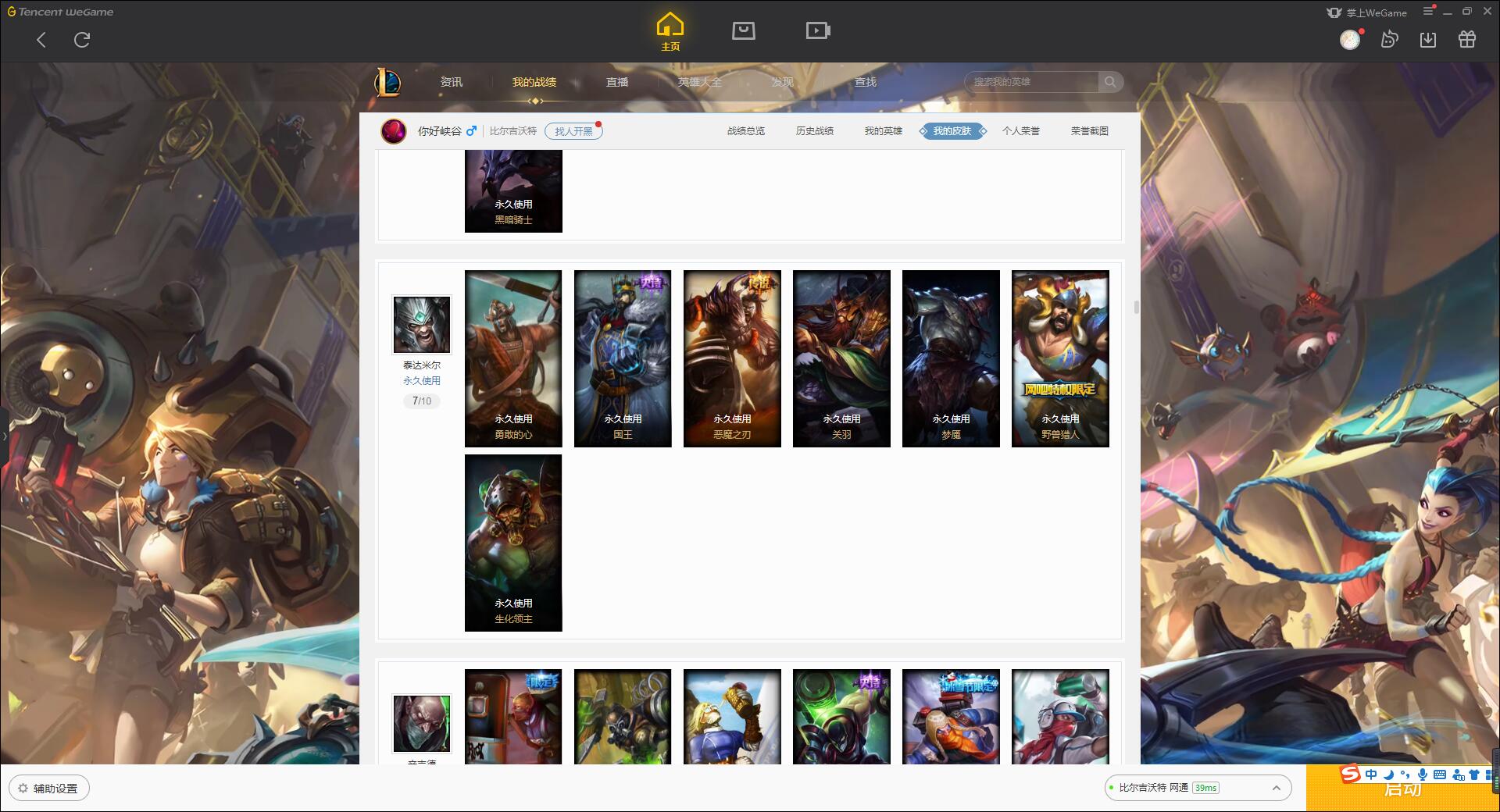This screenshot has height=812, width=1500.
Task: Click the 39ms latency indicator
Action: point(1205,788)
